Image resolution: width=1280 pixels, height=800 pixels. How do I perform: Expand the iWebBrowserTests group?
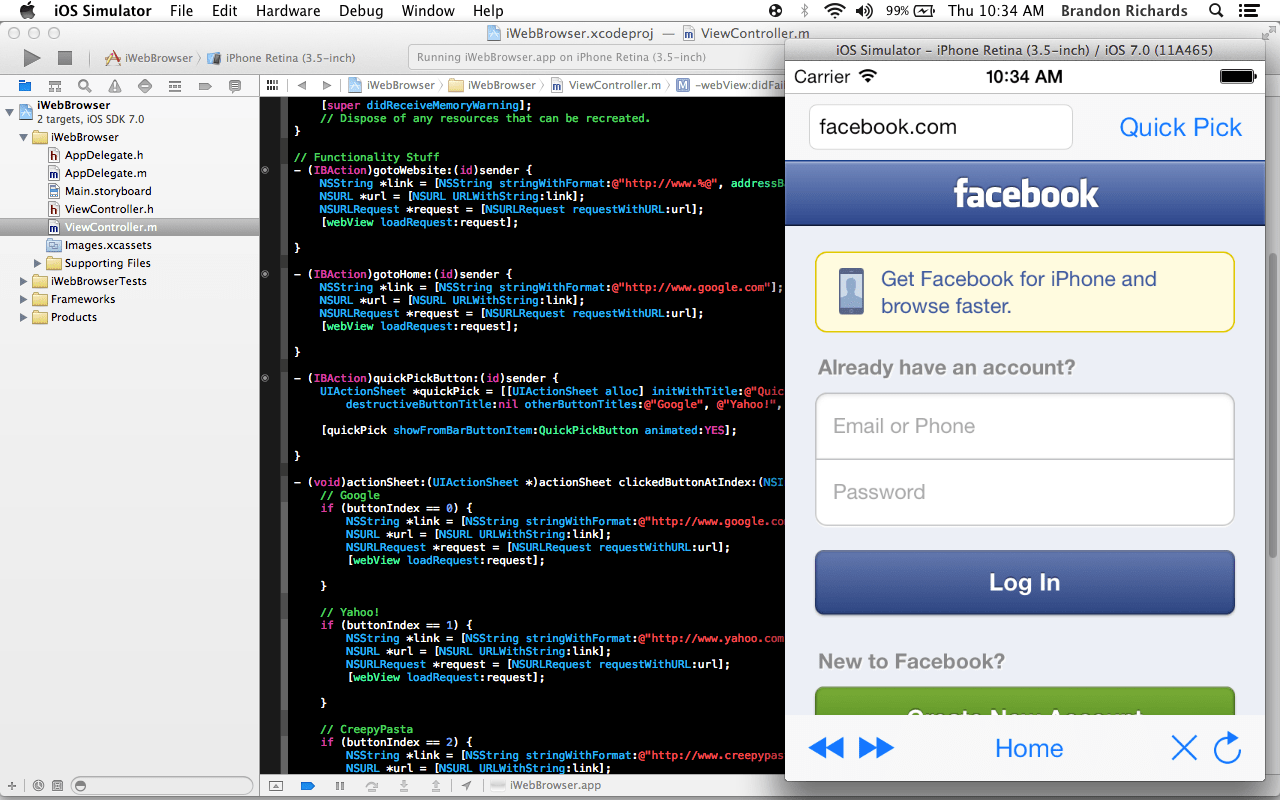[x=24, y=281]
